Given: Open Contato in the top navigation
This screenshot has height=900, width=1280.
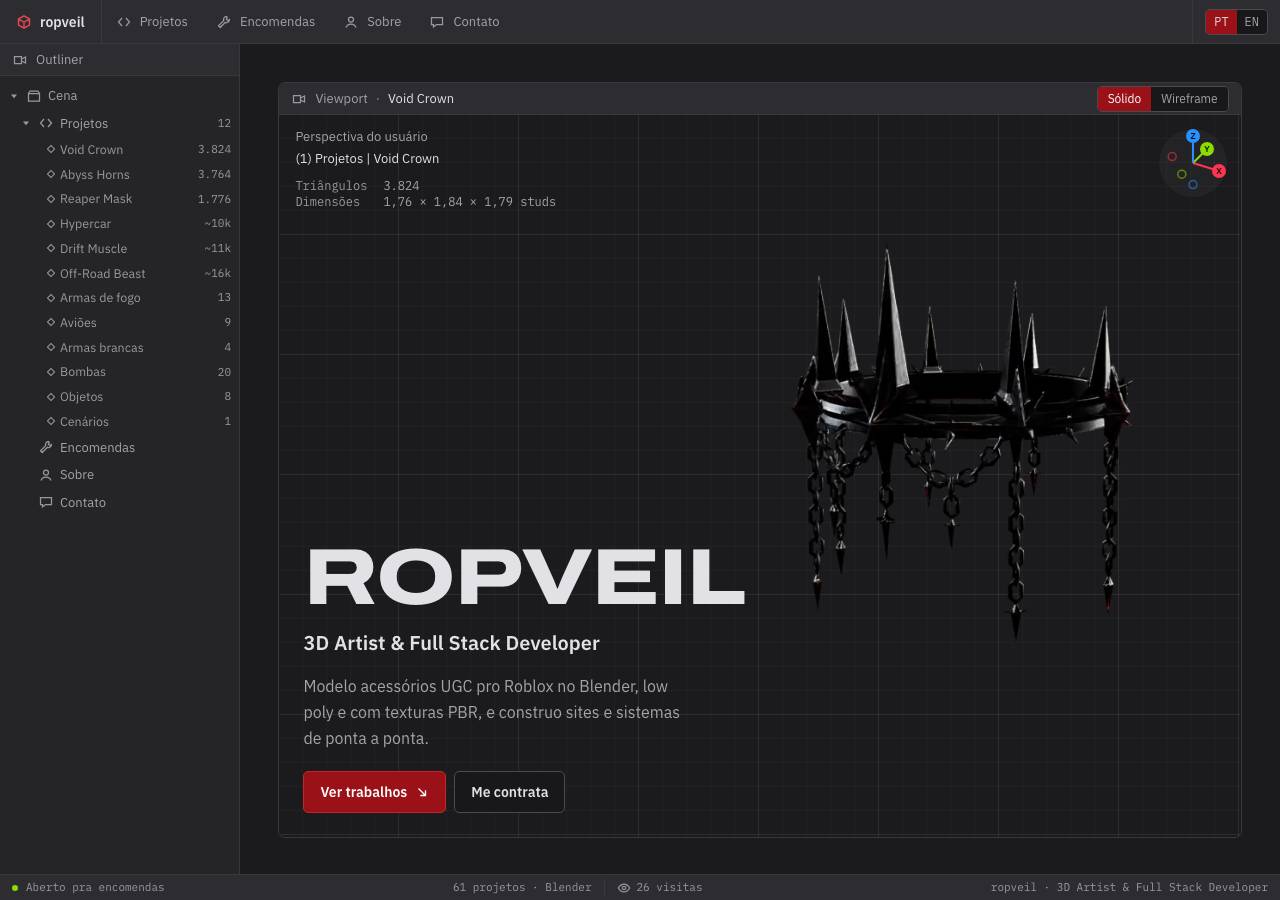Looking at the screenshot, I should click(465, 22).
